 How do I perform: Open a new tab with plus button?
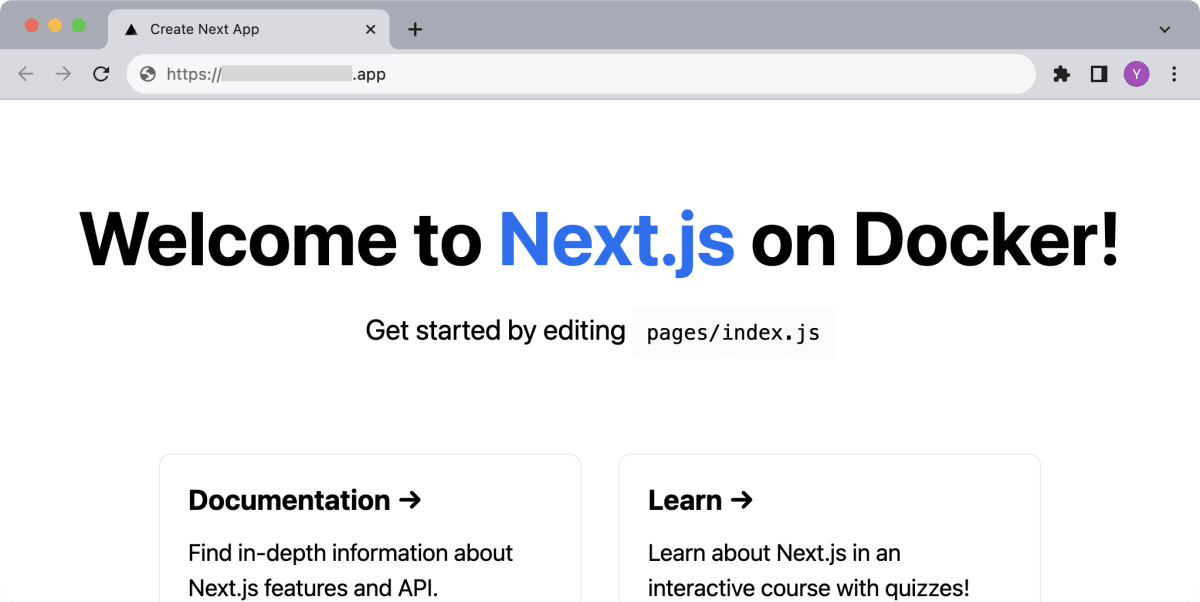pyautogui.click(x=415, y=29)
